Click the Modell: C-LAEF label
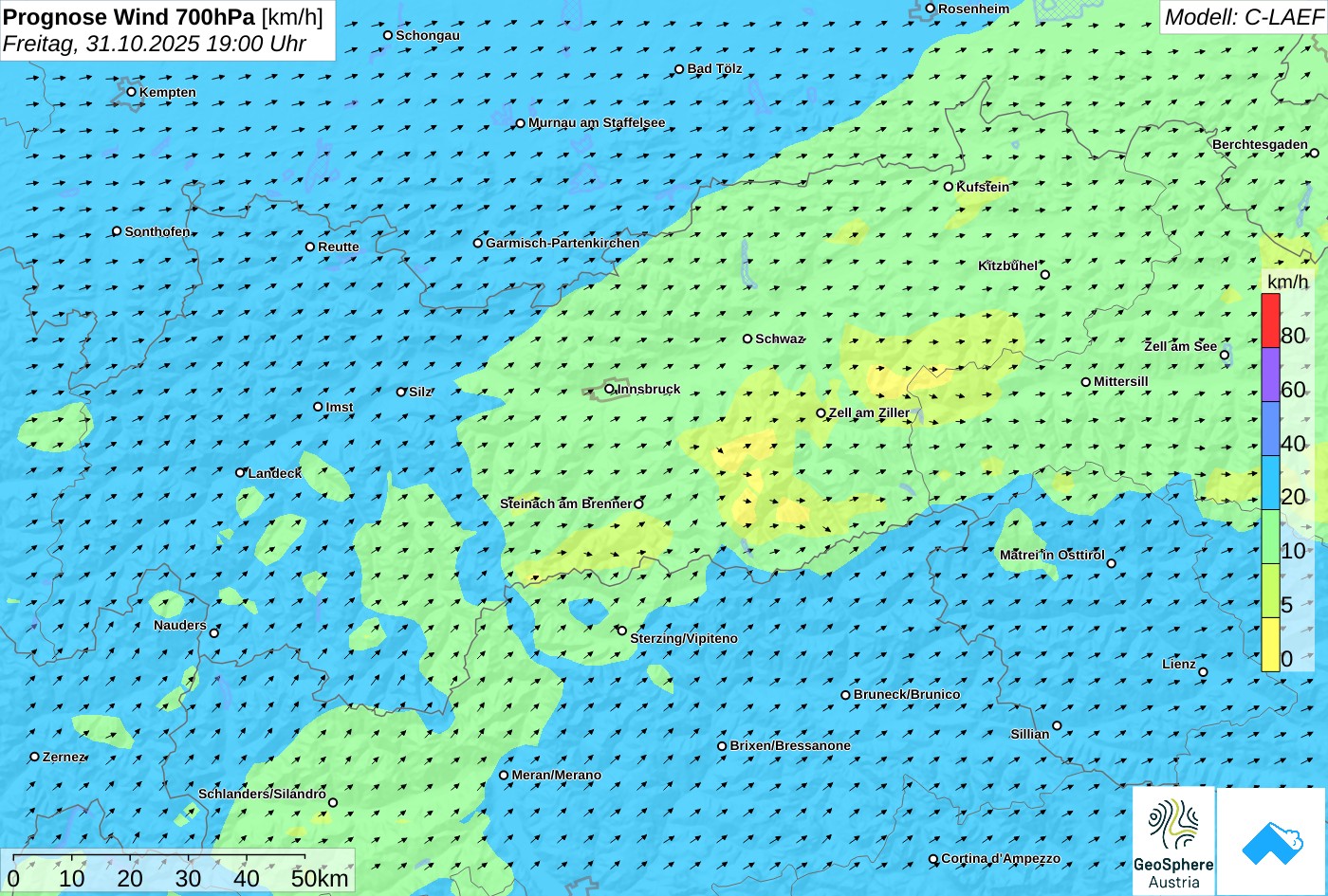The height and width of the screenshot is (896, 1328). pos(1243,16)
